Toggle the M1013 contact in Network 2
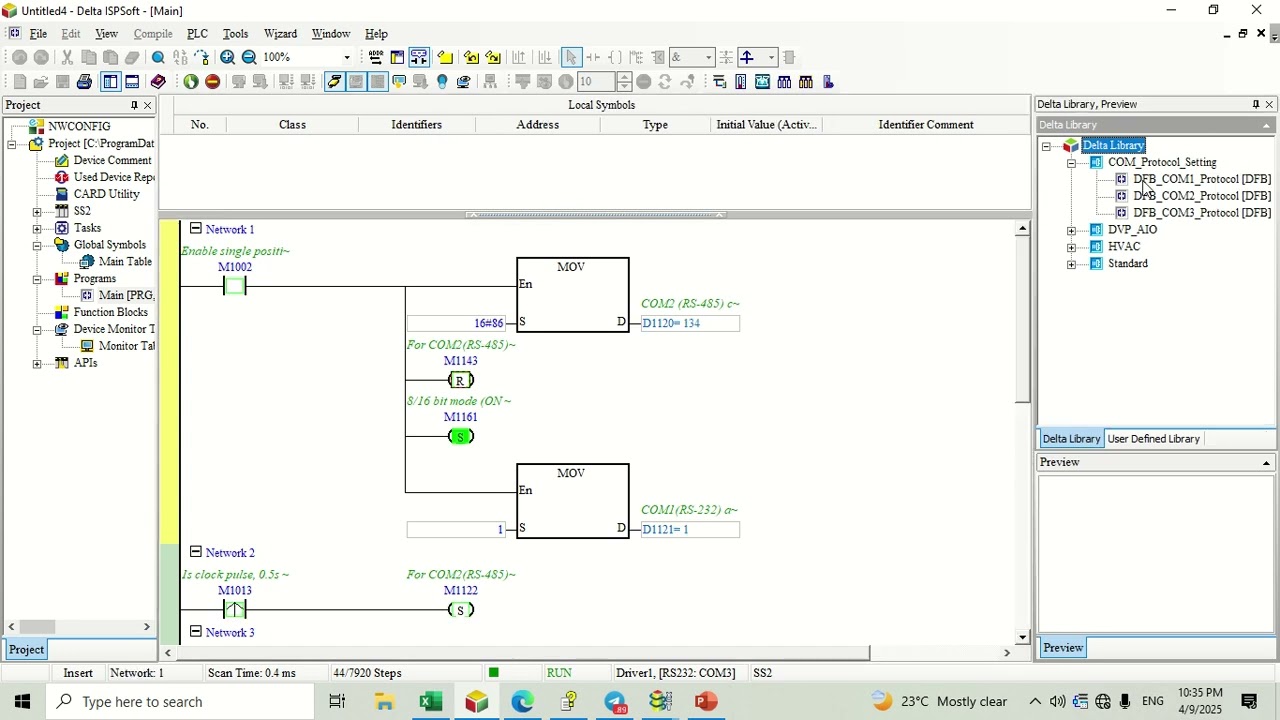The width and height of the screenshot is (1280, 720). [x=234, y=609]
